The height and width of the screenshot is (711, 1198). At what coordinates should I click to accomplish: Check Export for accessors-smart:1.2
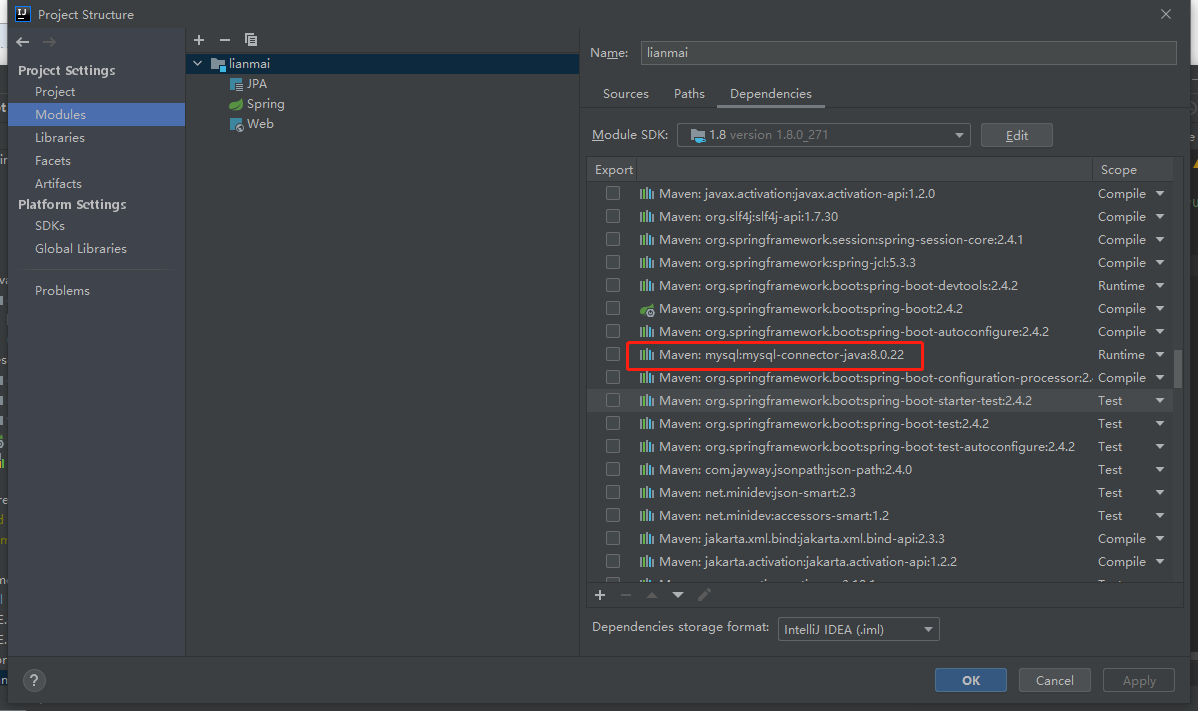click(x=613, y=515)
